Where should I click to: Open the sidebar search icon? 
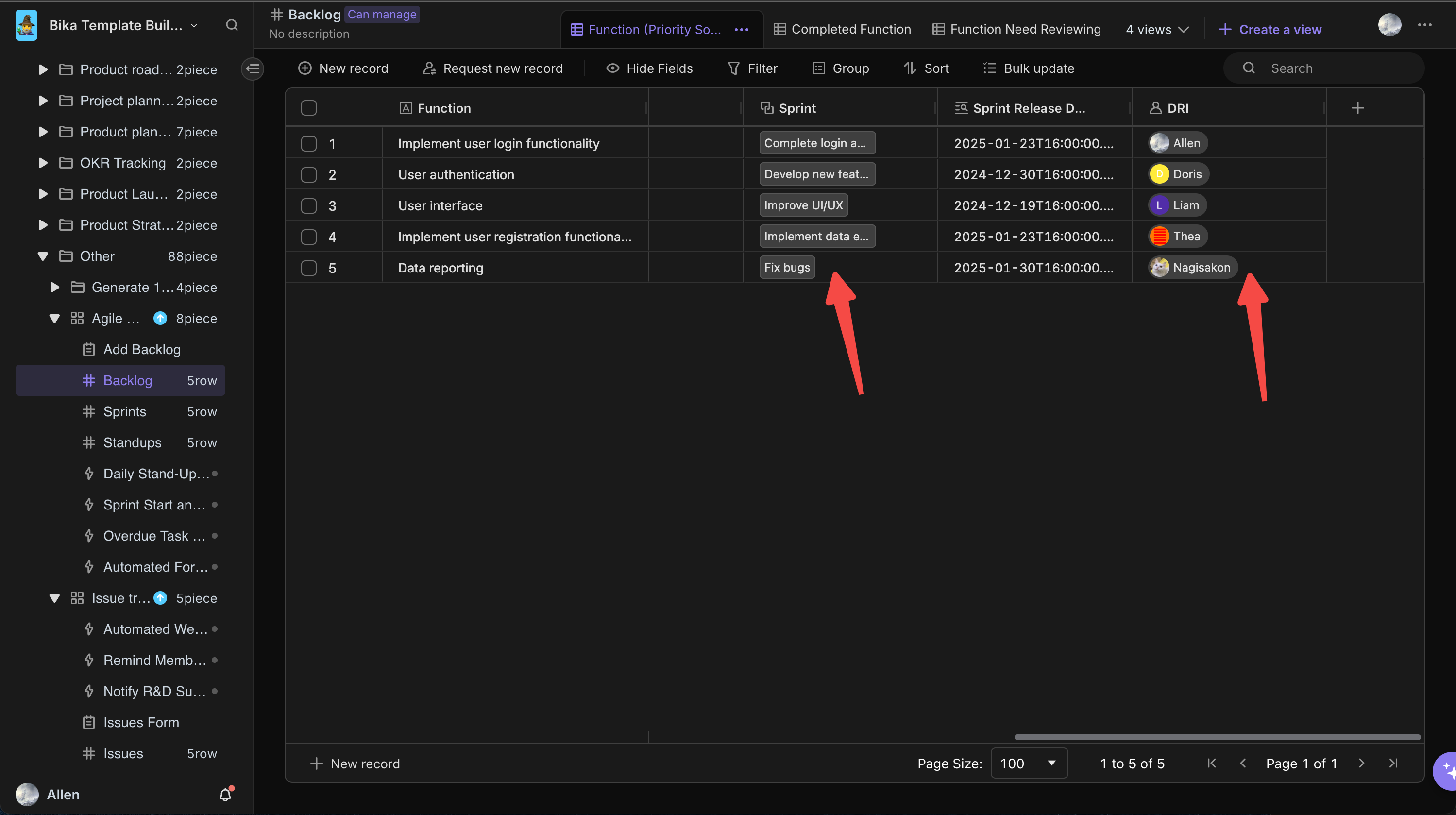(x=232, y=25)
